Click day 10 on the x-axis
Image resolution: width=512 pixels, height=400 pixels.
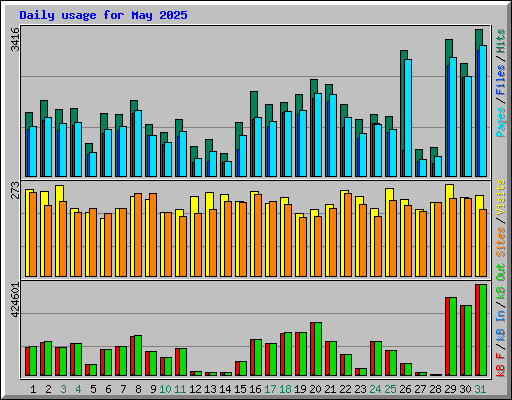pos(165,389)
